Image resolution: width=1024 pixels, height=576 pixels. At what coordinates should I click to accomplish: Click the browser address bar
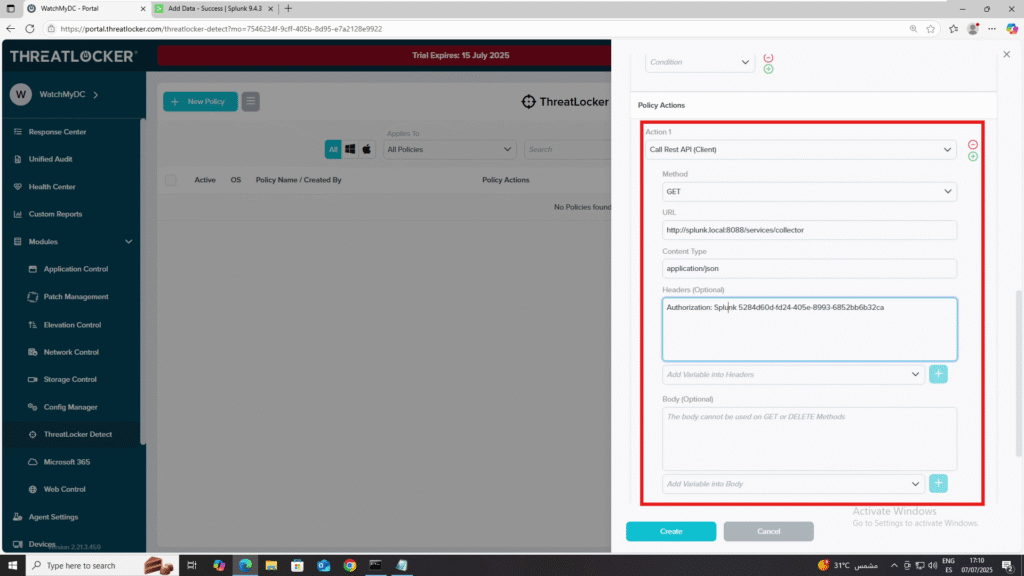click(477, 29)
